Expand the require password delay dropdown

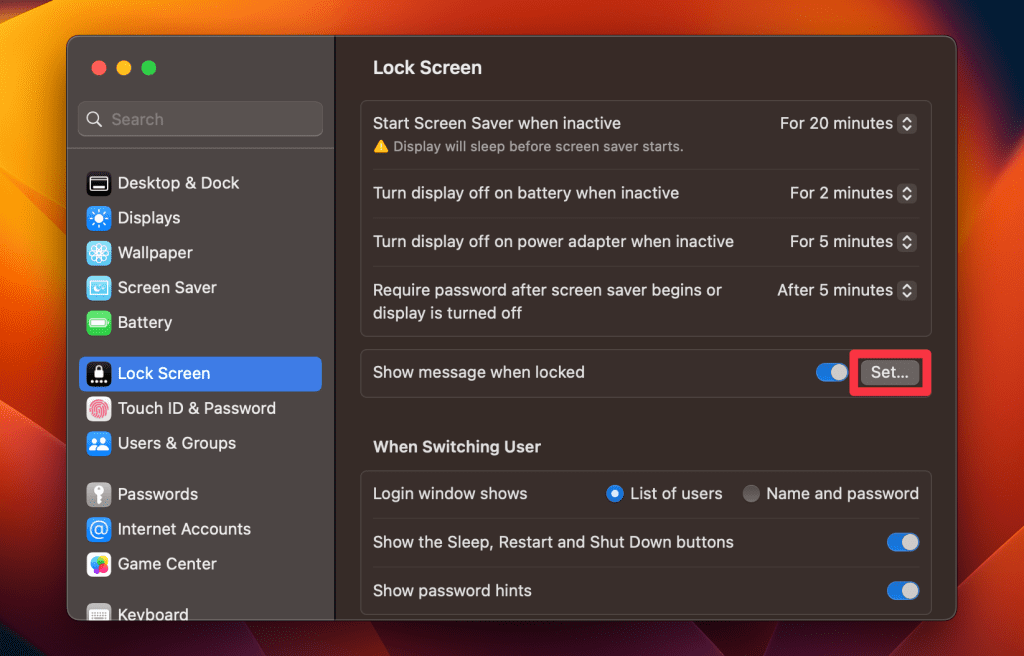click(906, 290)
